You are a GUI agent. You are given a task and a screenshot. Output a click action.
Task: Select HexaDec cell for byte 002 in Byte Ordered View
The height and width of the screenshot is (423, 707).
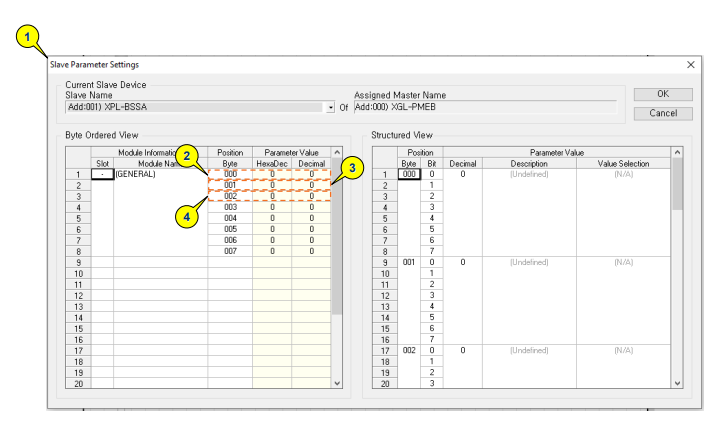pos(272,196)
